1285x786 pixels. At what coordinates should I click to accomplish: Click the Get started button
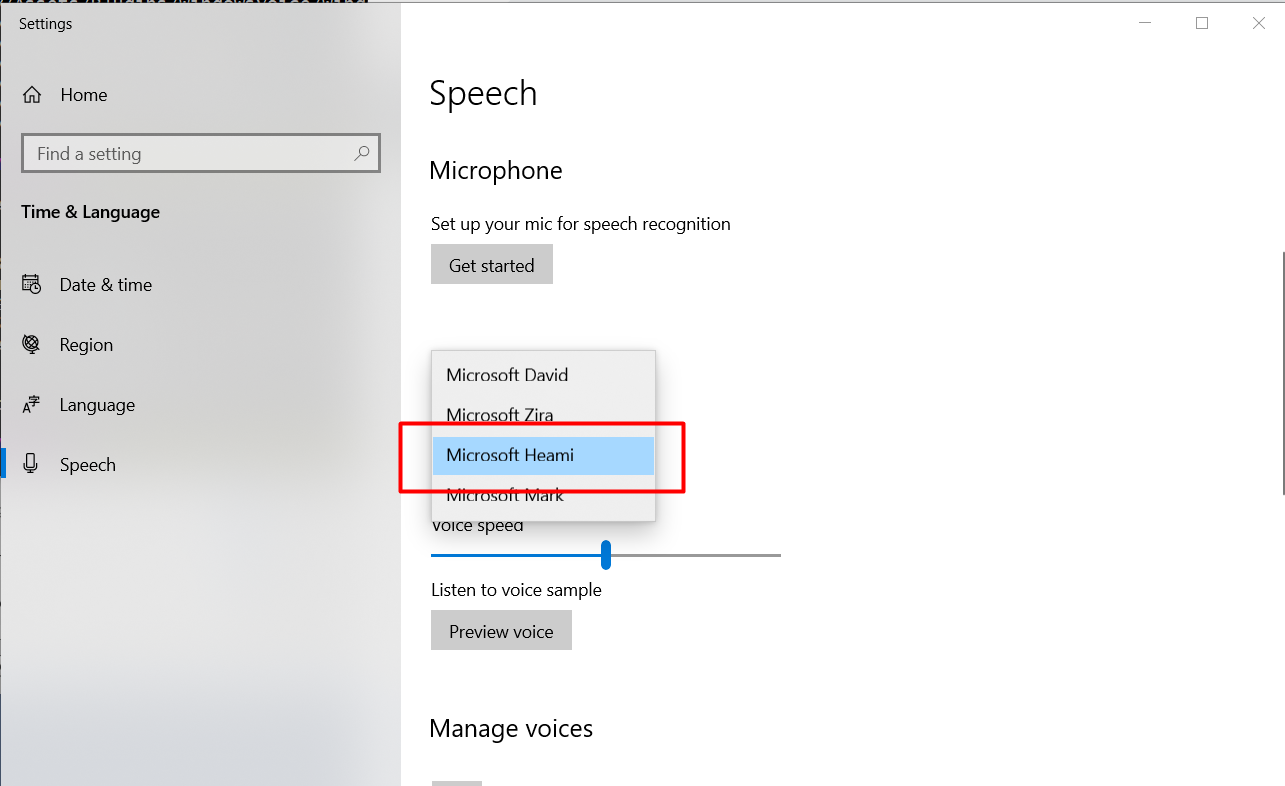pos(492,265)
